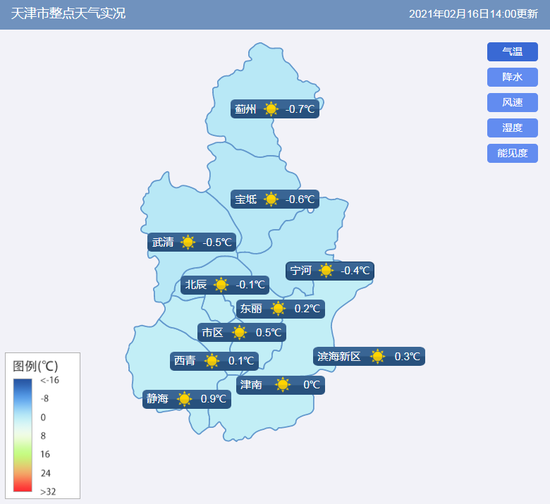Select the 宝坻 district name
The height and width of the screenshot is (504, 550).
(246, 199)
